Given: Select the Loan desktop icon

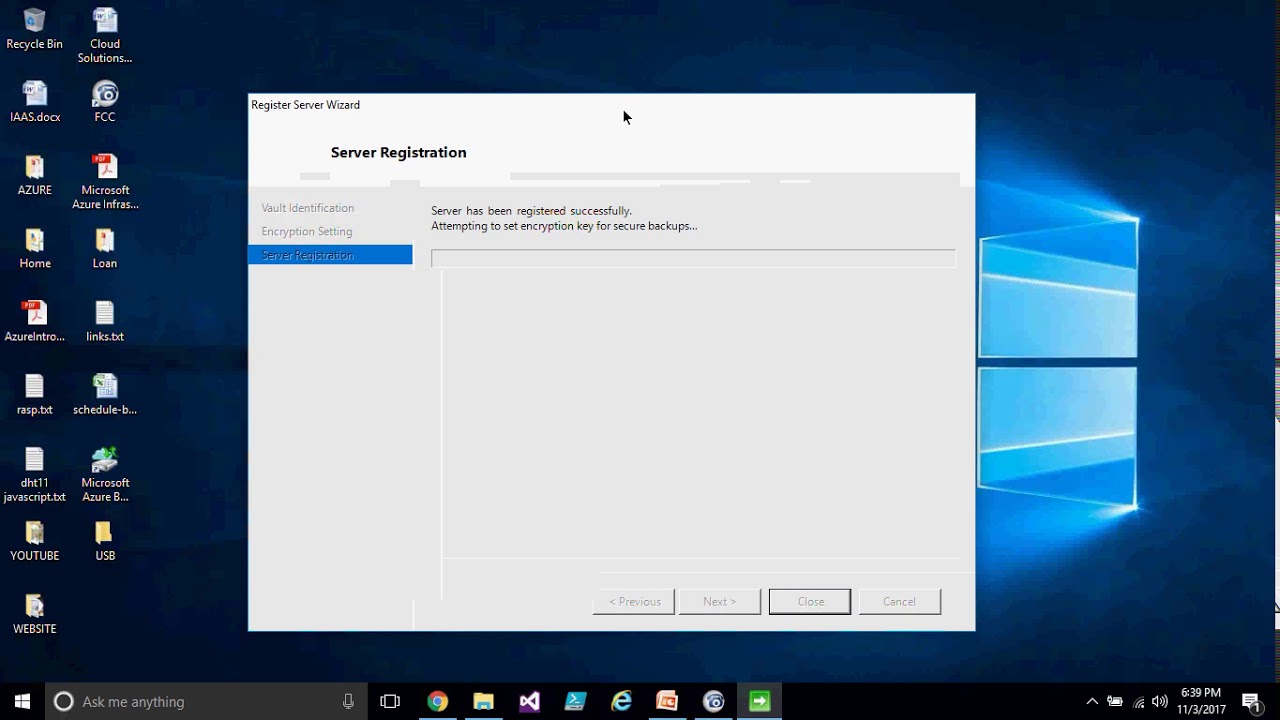Looking at the screenshot, I should coord(105,247).
